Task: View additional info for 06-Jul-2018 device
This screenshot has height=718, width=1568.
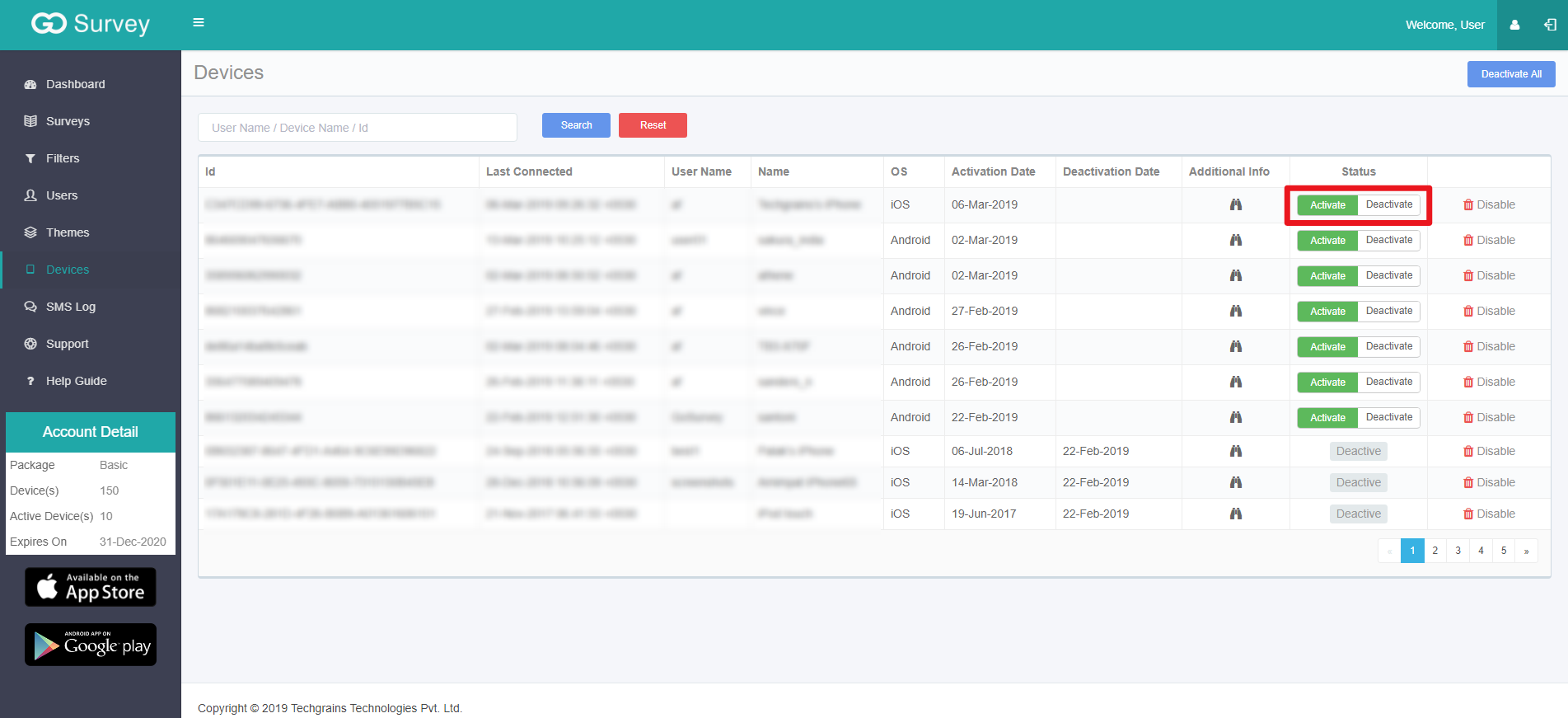Action: 1236,451
